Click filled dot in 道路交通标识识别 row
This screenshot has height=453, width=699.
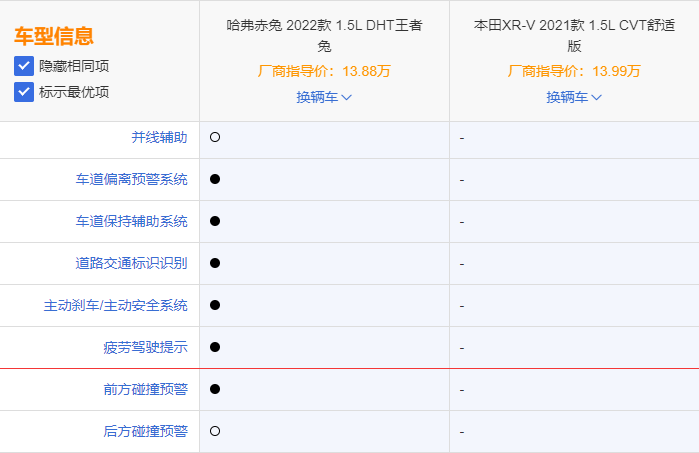[215, 263]
